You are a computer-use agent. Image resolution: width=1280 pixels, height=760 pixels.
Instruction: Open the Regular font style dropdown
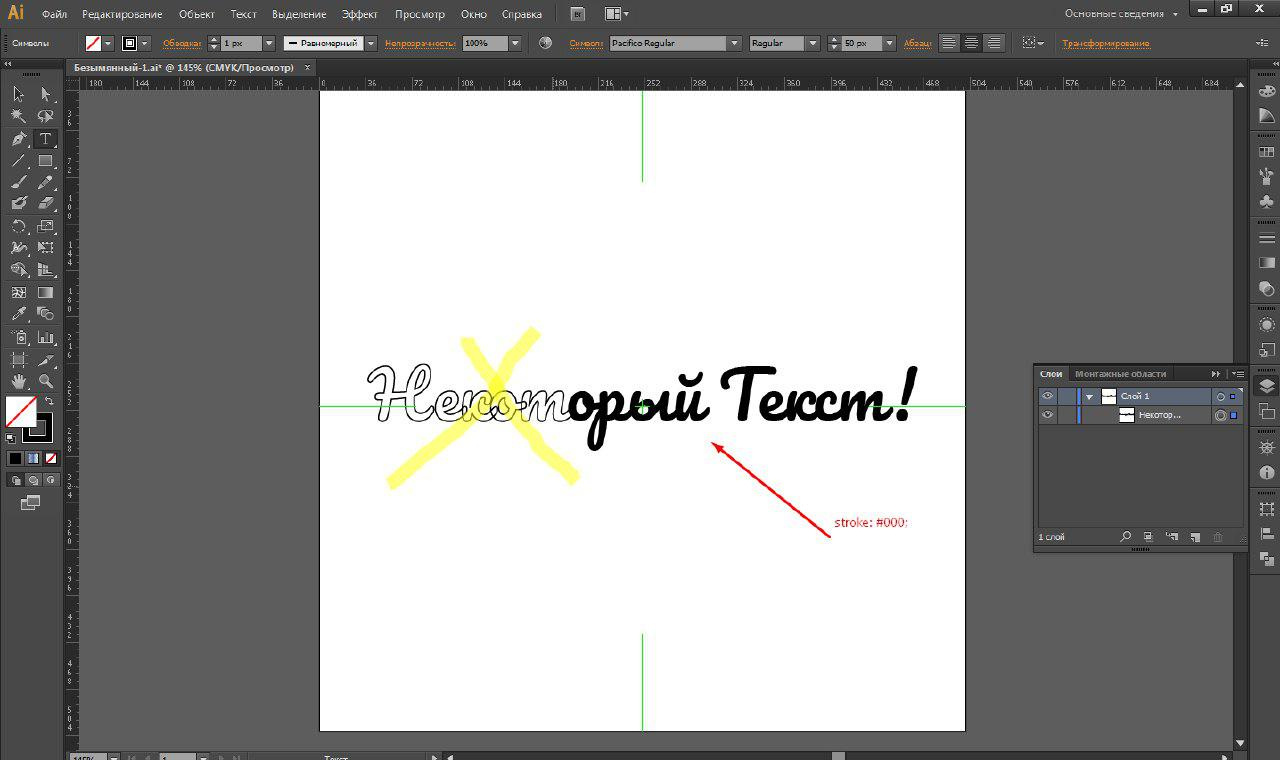811,44
